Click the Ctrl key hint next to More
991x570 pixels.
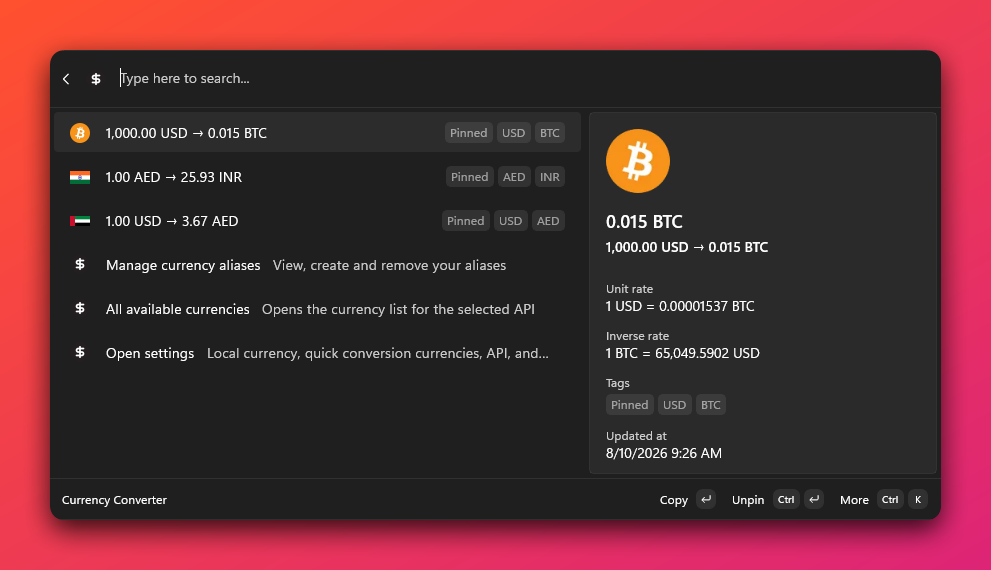(x=890, y=499)
